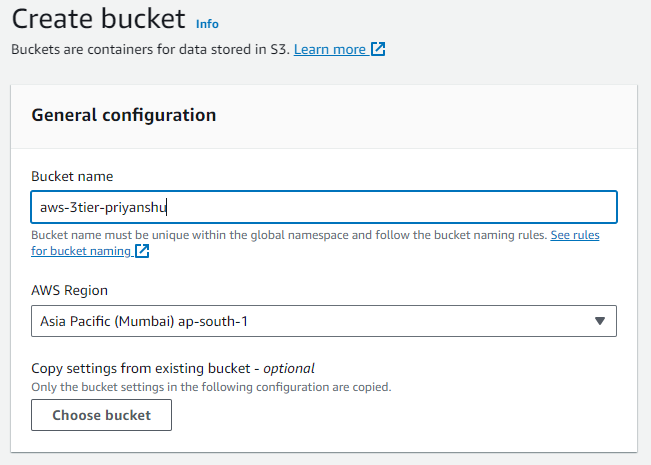Click the AWS Region dropdown arrow
This screenshot has height=465, width=651.
click(x=600, y=321)
